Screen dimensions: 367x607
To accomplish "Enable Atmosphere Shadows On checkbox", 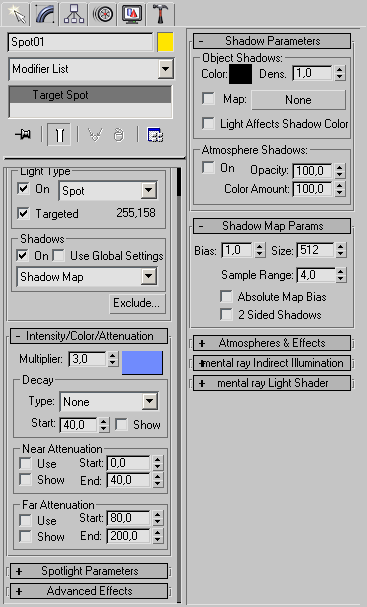I will tap(209, 168).
